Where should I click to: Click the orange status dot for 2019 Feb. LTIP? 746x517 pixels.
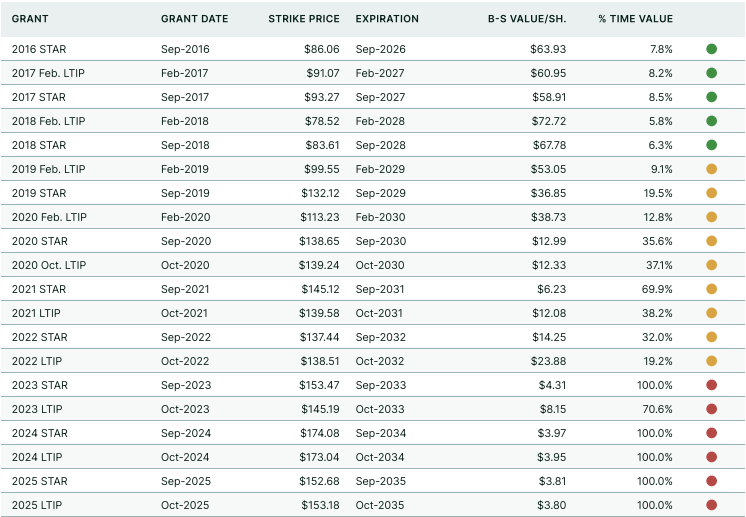pos(711,169)
